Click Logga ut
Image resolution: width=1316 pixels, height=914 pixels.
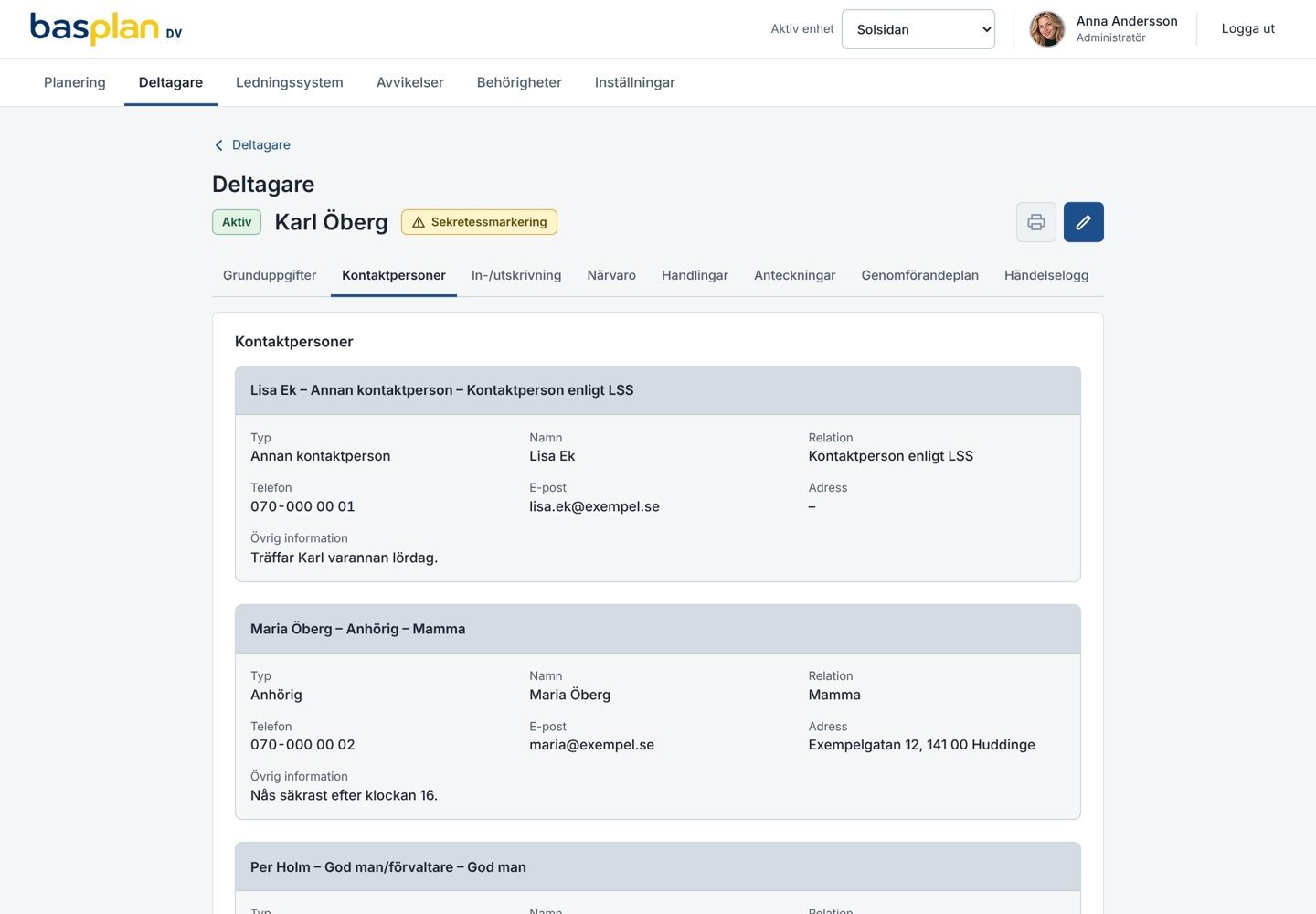point(1248,28)
